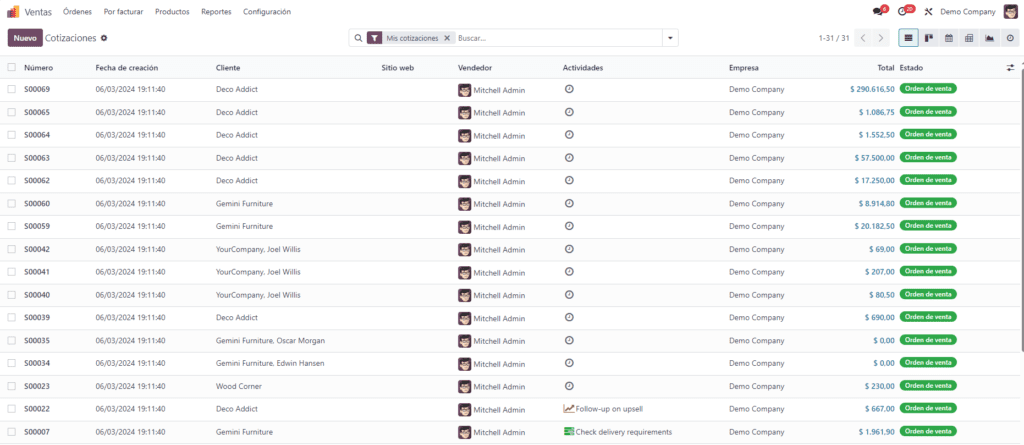
Task: Switch to Kanban view
Action: click(x=928, y=38)
